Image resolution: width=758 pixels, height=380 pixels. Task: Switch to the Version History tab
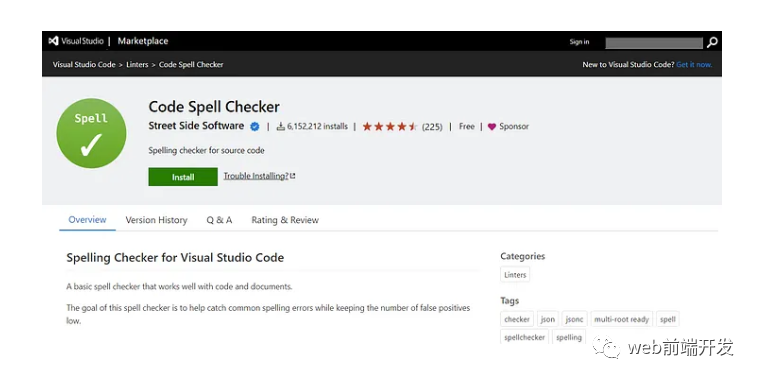tap(156, 220)
